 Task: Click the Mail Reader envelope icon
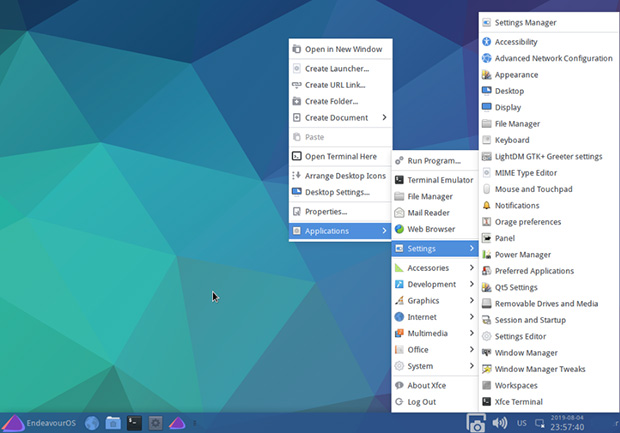[x=399, y=213]
